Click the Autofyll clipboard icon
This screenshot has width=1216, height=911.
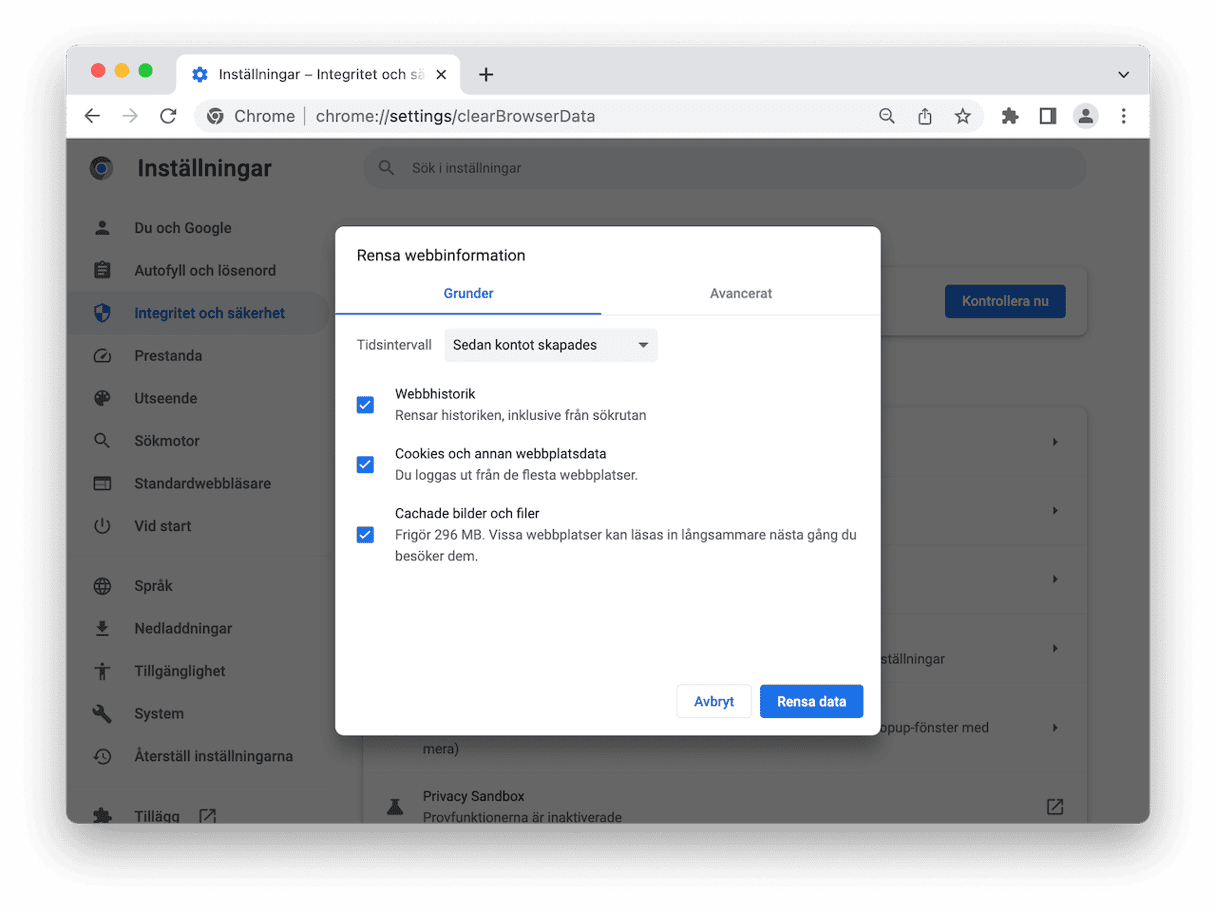(102, 270)
